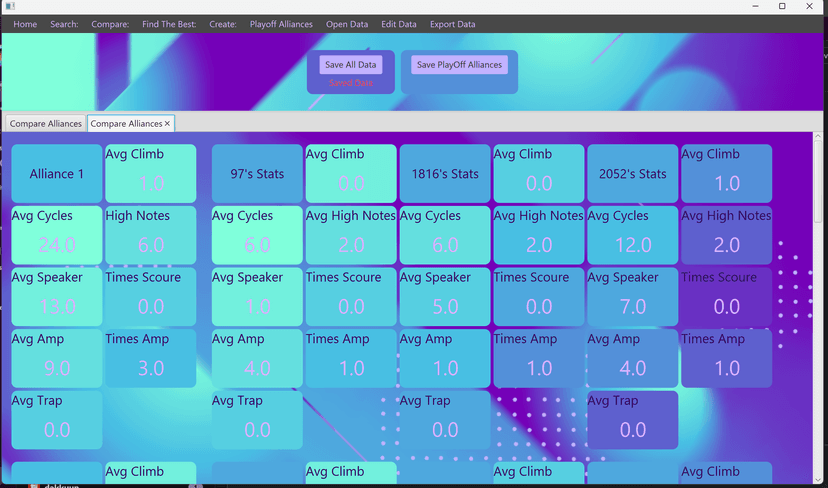Viewport: 828px width, 488px height.
Task: Switch to first Compare Alliances tab
Action: 46,124
